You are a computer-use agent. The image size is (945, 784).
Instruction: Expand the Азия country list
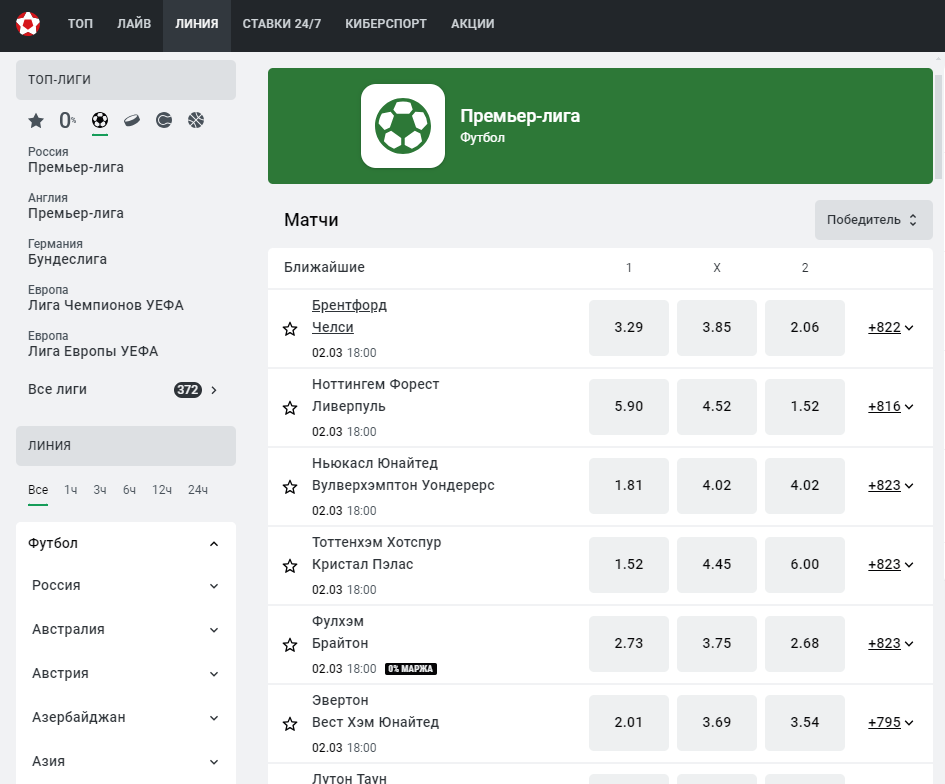(213, 762)
